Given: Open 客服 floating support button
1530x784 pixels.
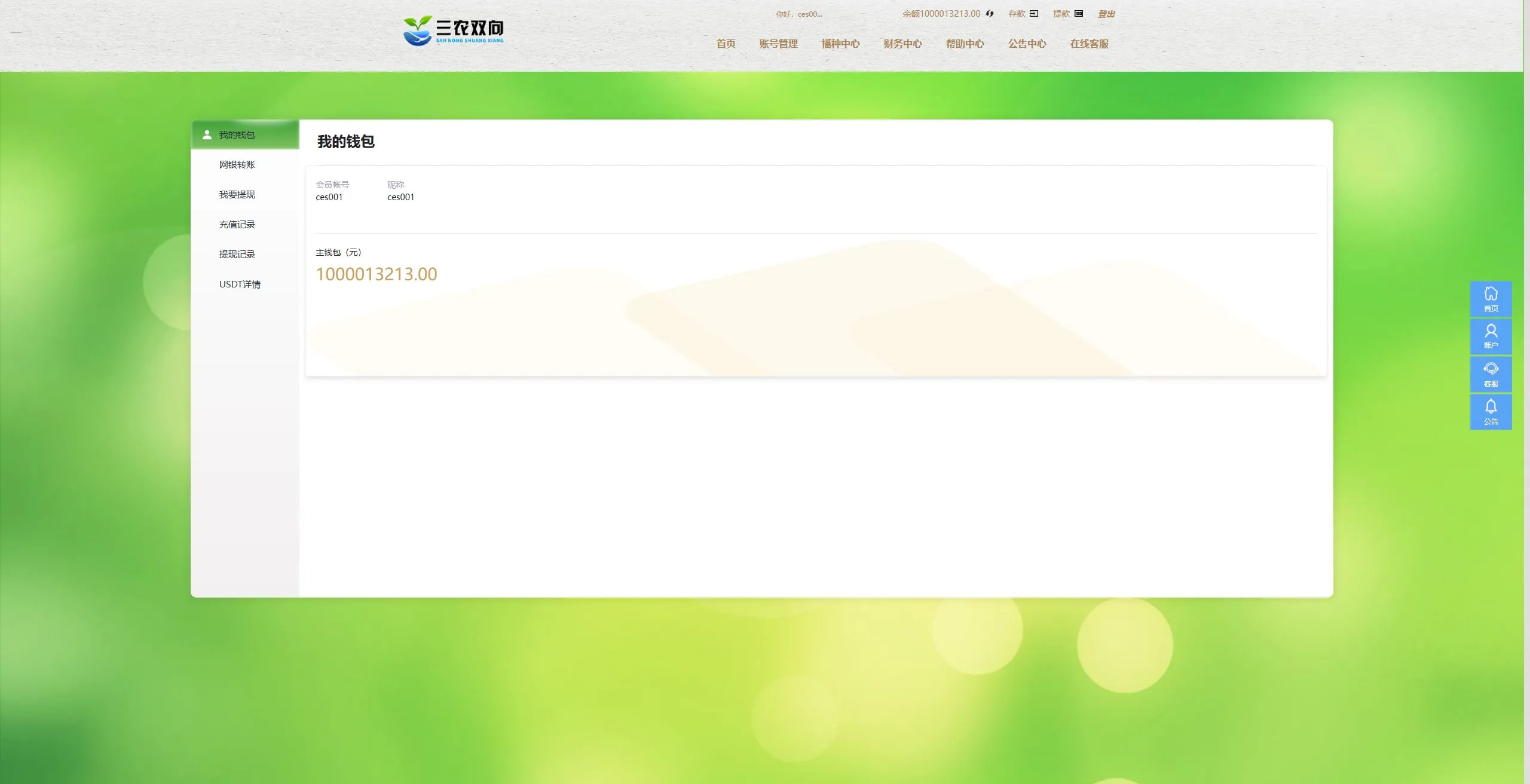Looking at the screenshot, I should [1491, 374].
